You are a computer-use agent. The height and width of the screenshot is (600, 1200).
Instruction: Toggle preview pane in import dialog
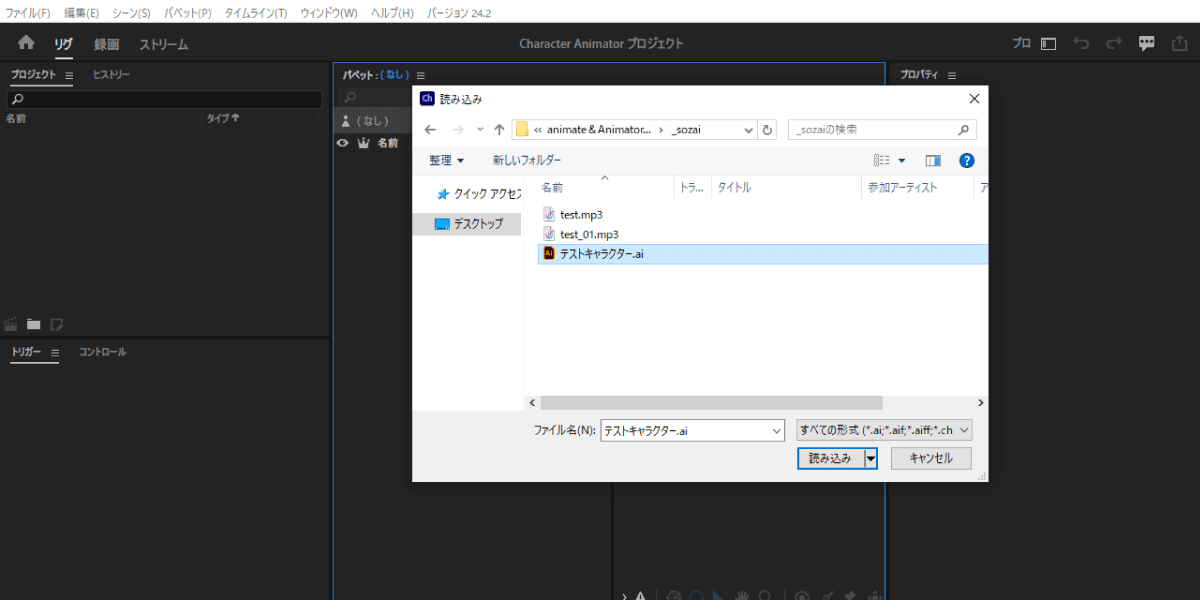coord(933,160)
